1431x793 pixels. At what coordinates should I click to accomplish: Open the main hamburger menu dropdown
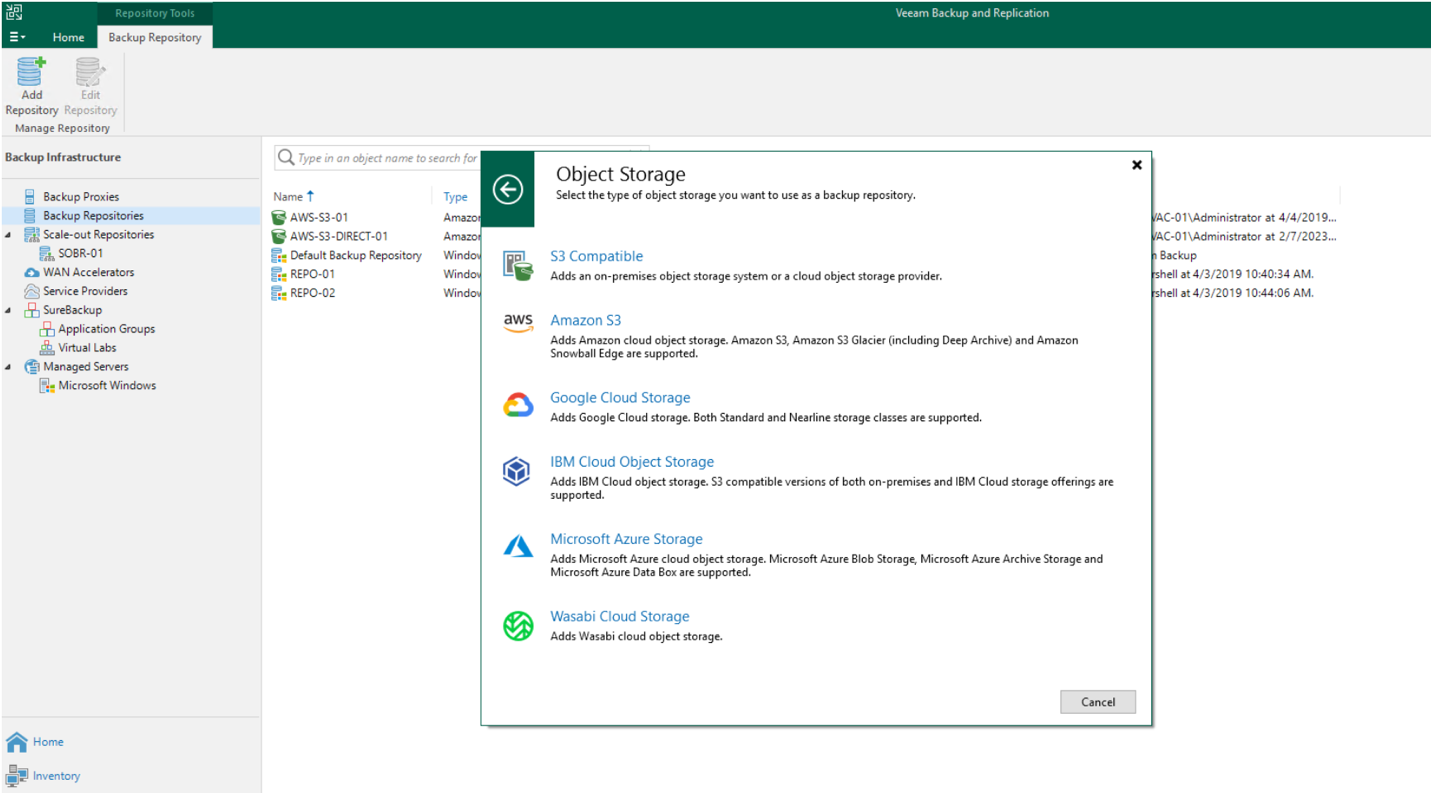coord(18,37)
